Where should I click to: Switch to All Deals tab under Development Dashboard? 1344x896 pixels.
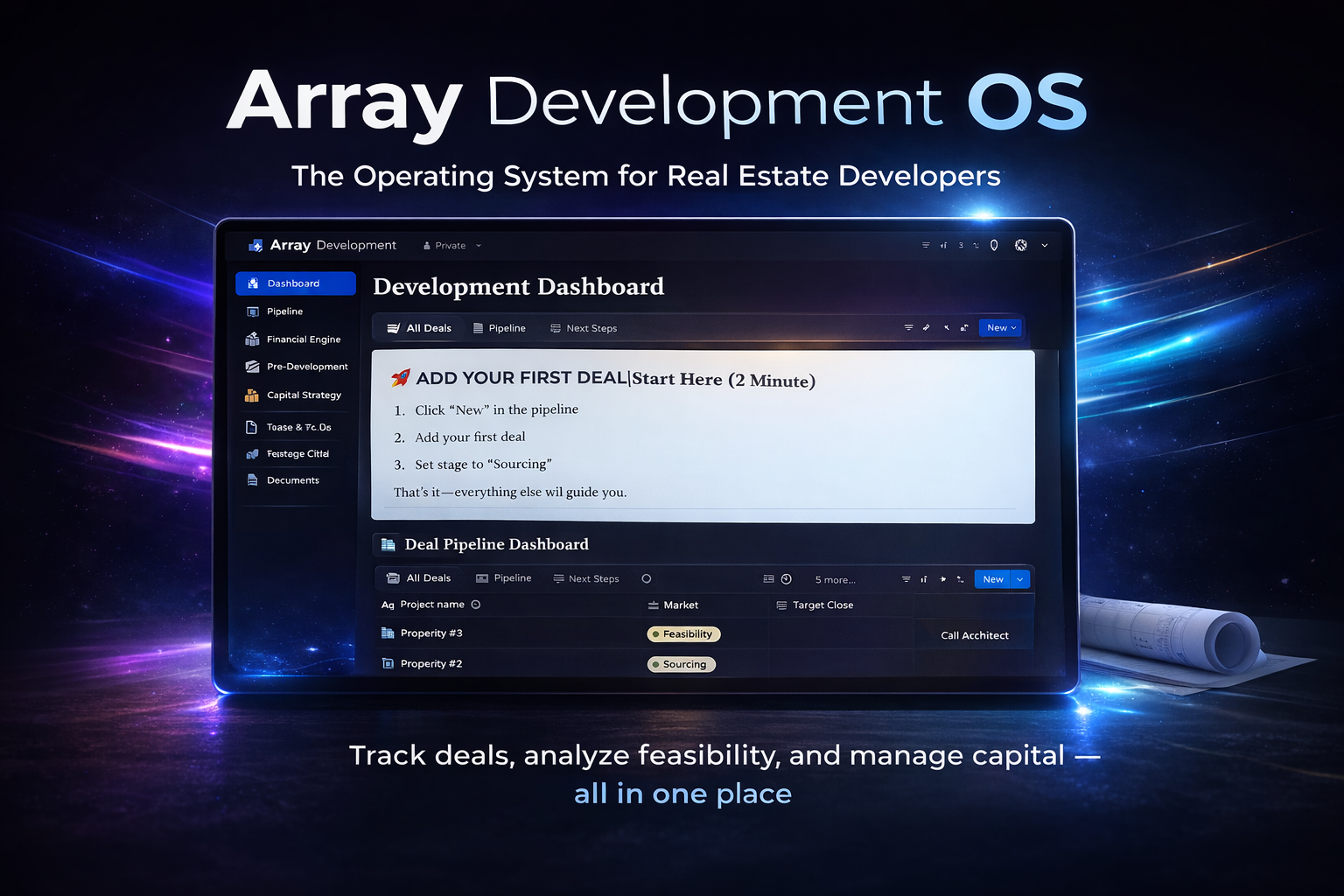click(419, 328)
